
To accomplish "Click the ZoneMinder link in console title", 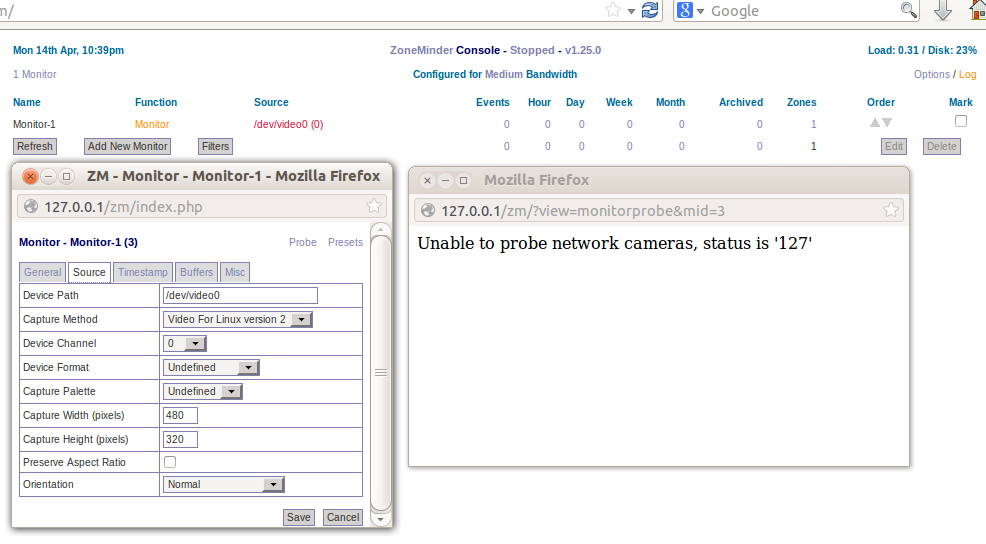I will click(421, 50).
